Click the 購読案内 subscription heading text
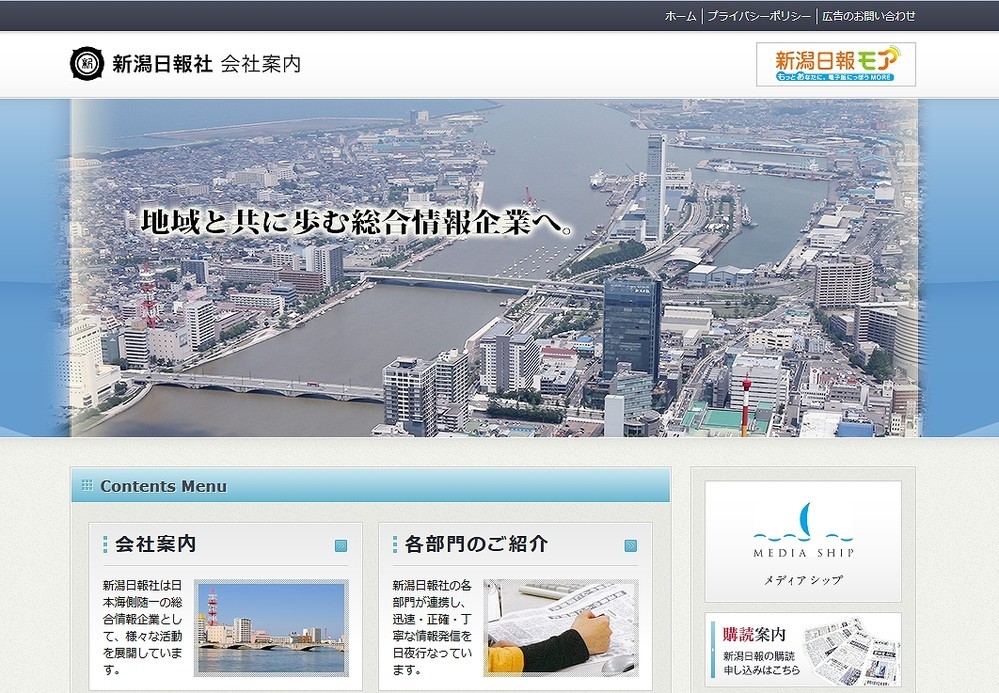The image size is (999, 693). pyautogui.click(x=752, y=634)
